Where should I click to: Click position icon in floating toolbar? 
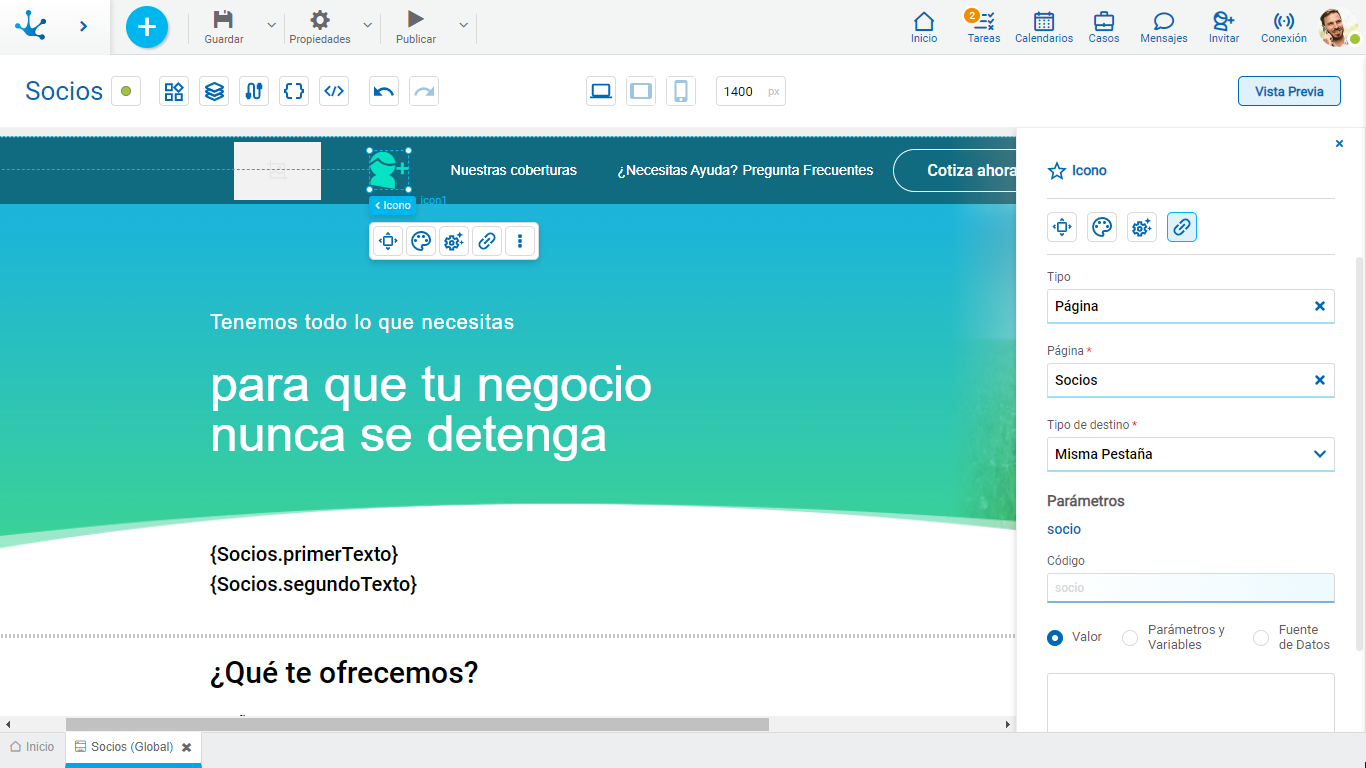point(388,241)
